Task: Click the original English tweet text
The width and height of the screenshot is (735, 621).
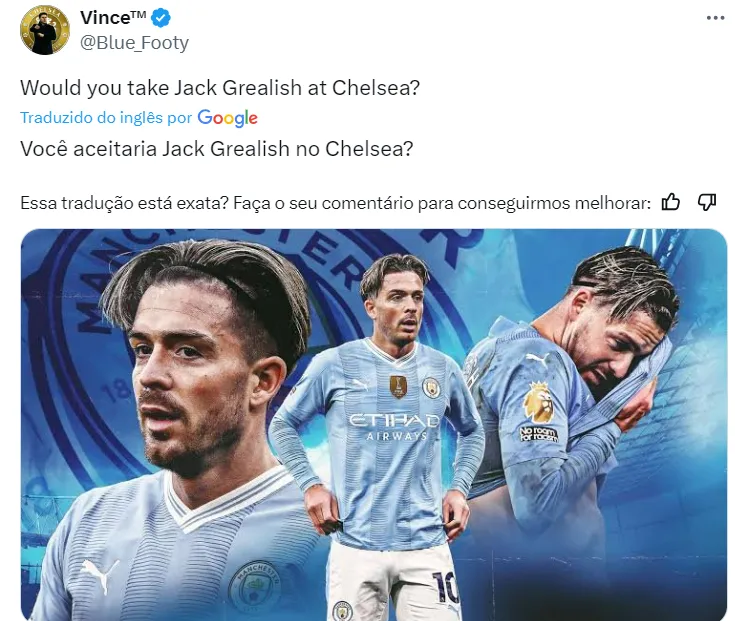Action: [220, 88]
